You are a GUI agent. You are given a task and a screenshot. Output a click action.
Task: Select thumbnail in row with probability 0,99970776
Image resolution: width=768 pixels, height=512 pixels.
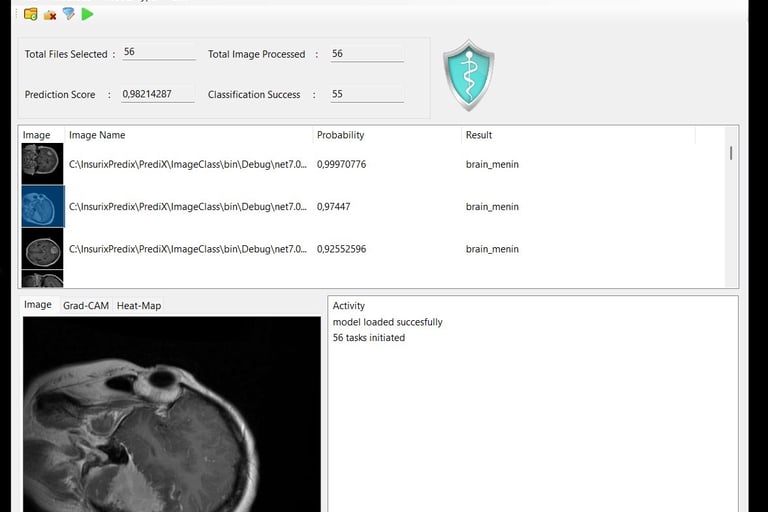pos(42,164)
